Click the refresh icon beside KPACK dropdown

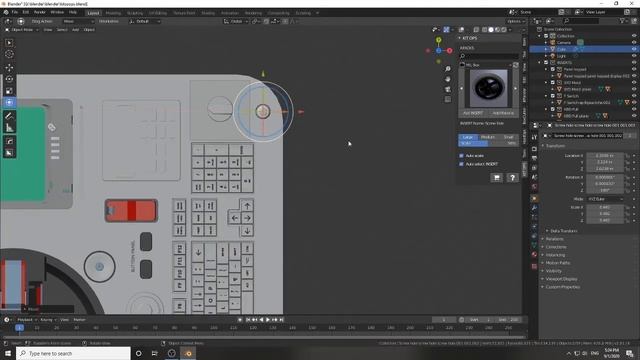[x=516, y=65]
